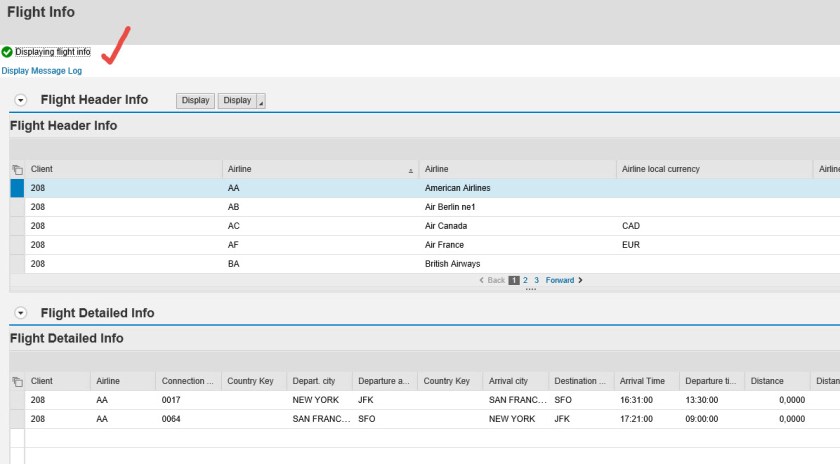Go to page 2 of results
The width and height of the screenshot is (840, 464).
pos(525,280)
